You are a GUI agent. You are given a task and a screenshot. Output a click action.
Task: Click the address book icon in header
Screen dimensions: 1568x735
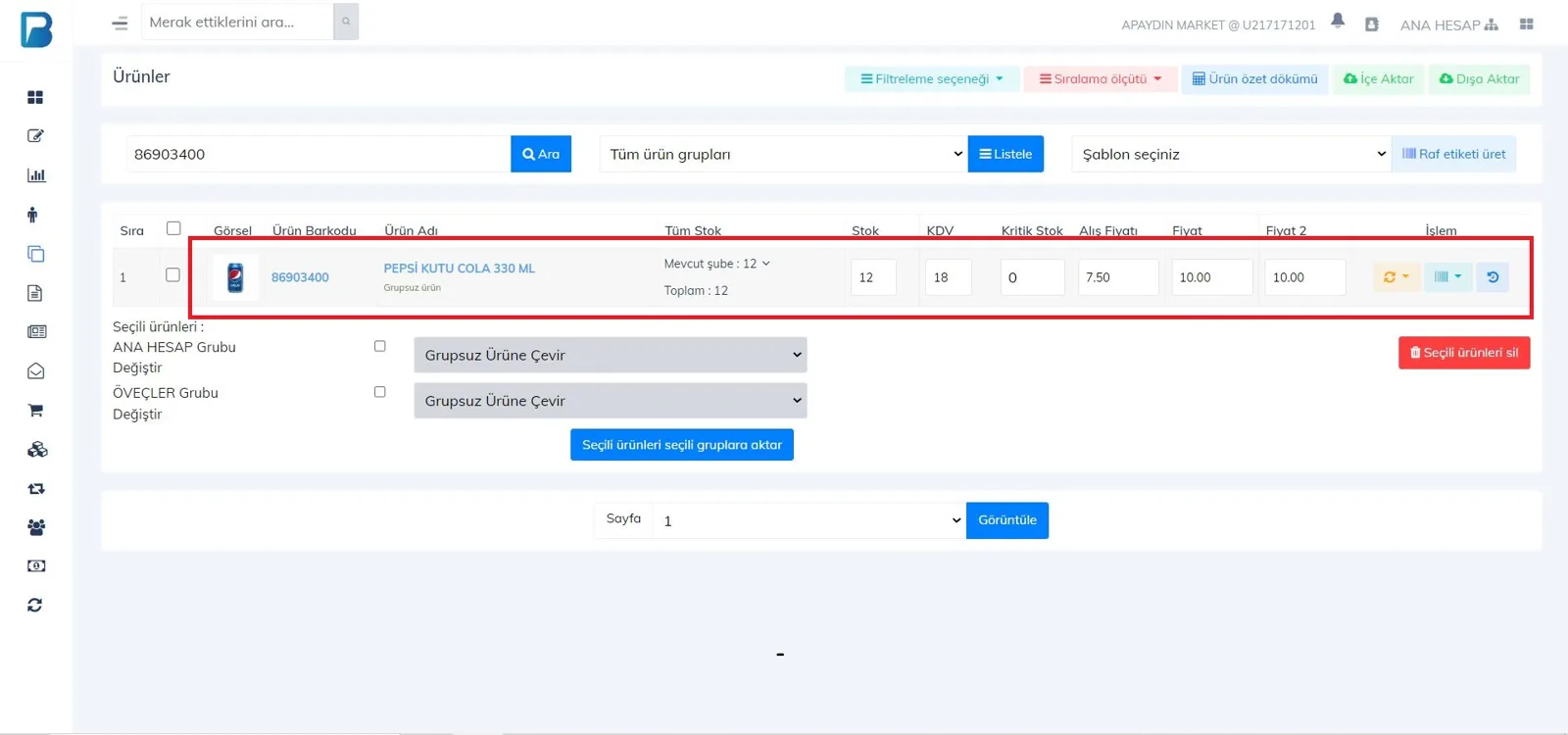pyautogui.click(x=1372, y=24)
